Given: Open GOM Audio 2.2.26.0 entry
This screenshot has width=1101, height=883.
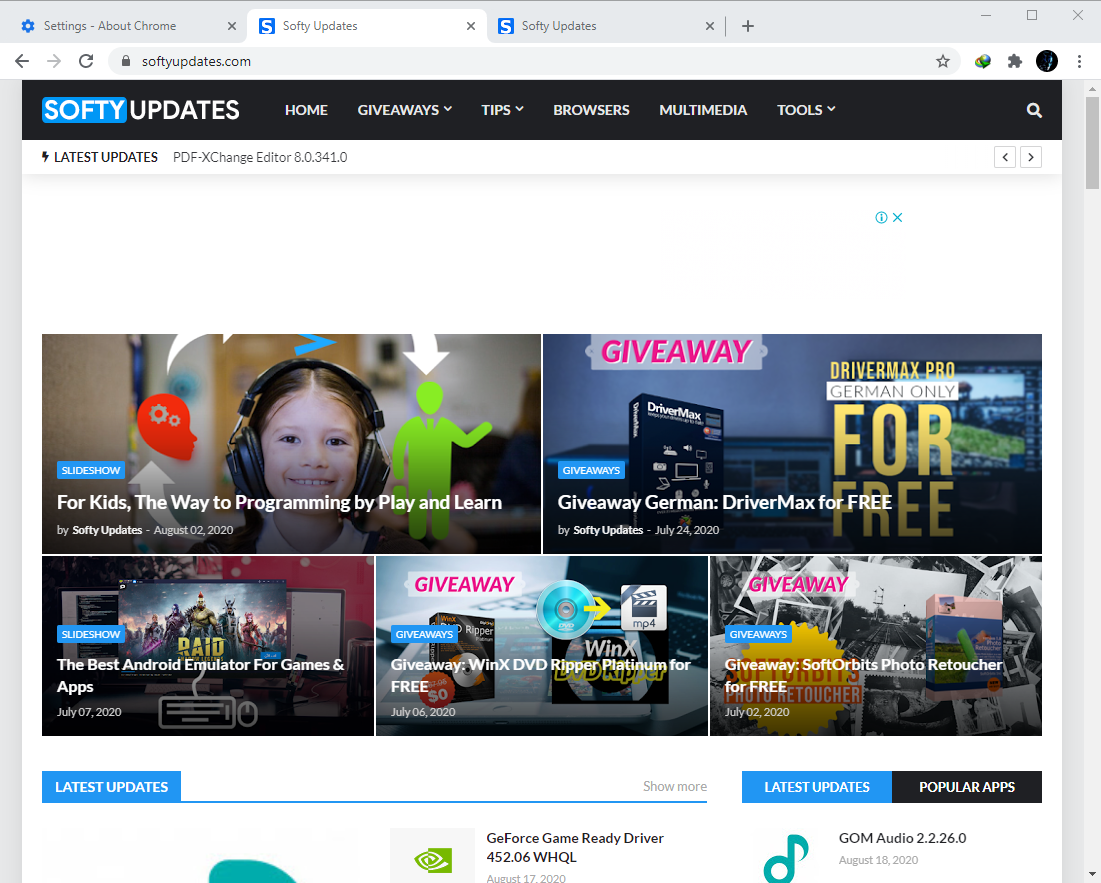Looking at the screenshot, I should point(902,838).
